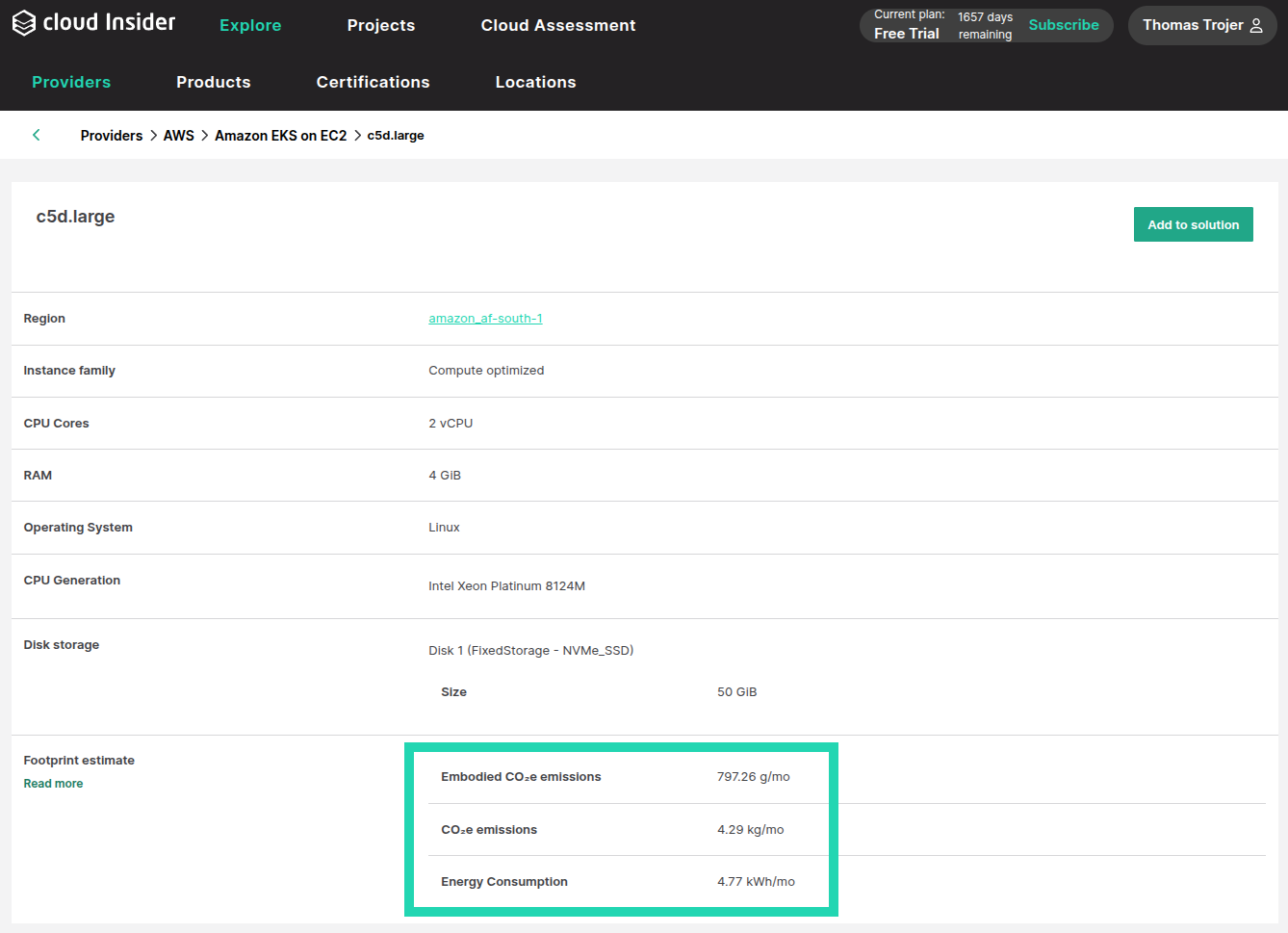Click the Operating System label

point(79,528)
